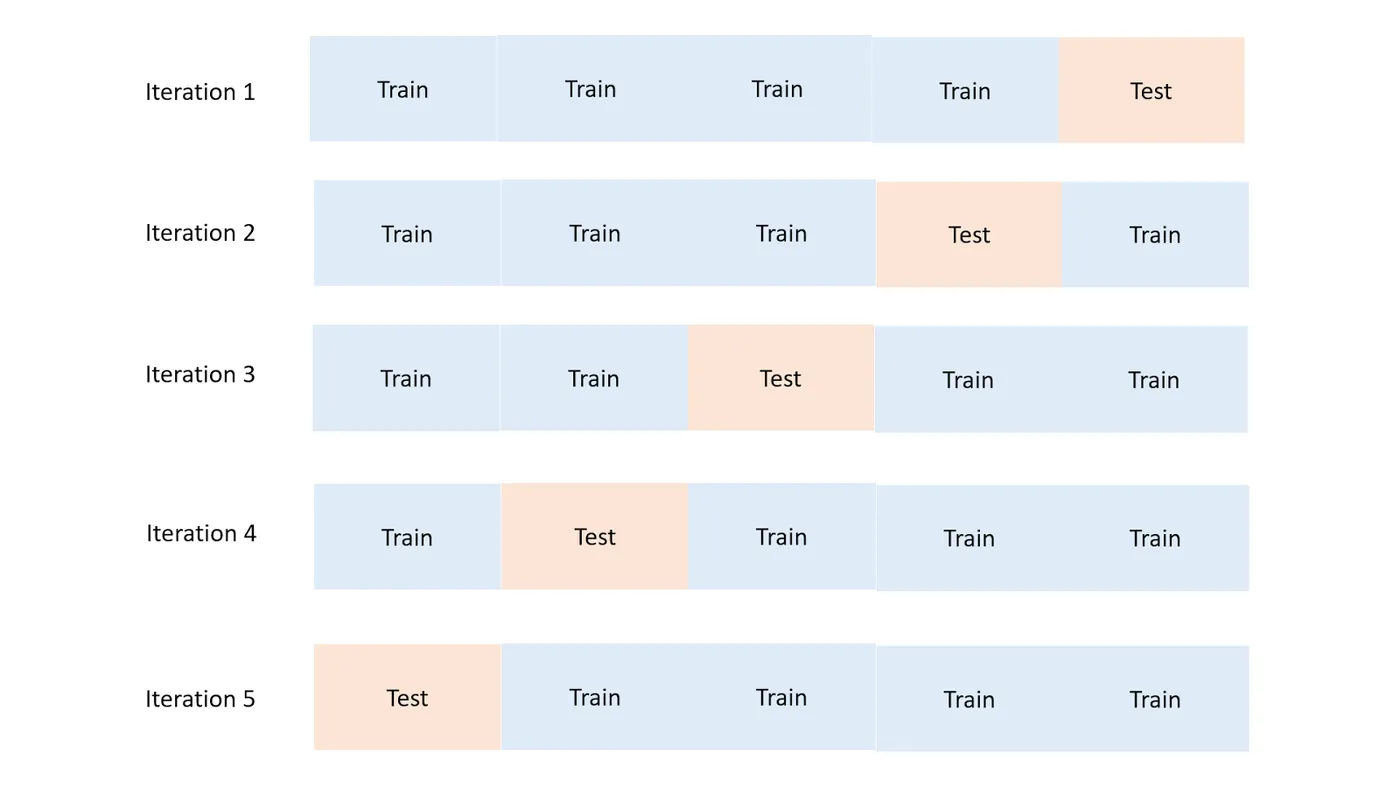
Task: Select the Iteration 2 label
Action: (x=200, y=233)
